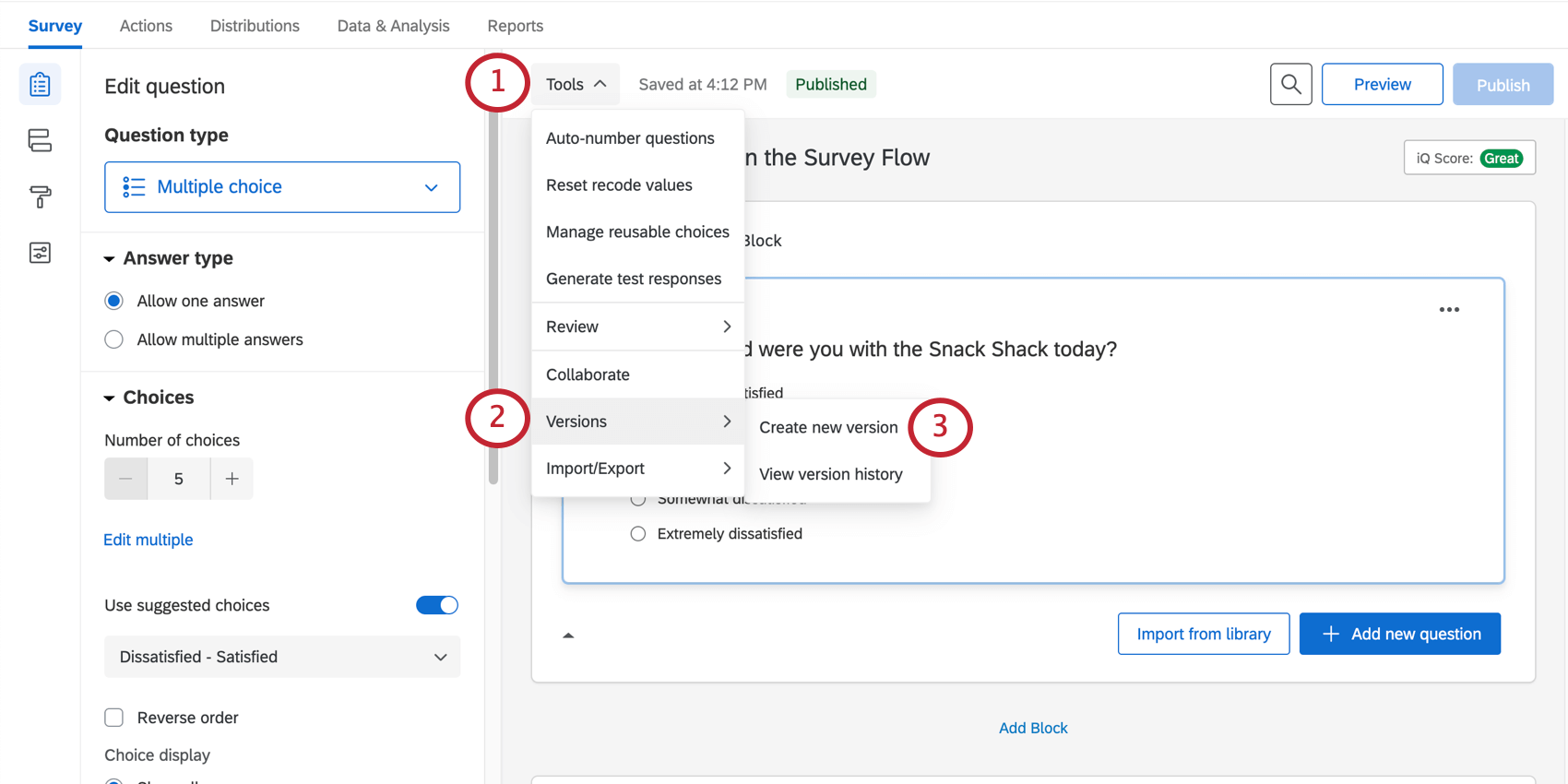Open the question's three-dot options menu
The image size is (1568, 784).
(x=1449, y=310)
